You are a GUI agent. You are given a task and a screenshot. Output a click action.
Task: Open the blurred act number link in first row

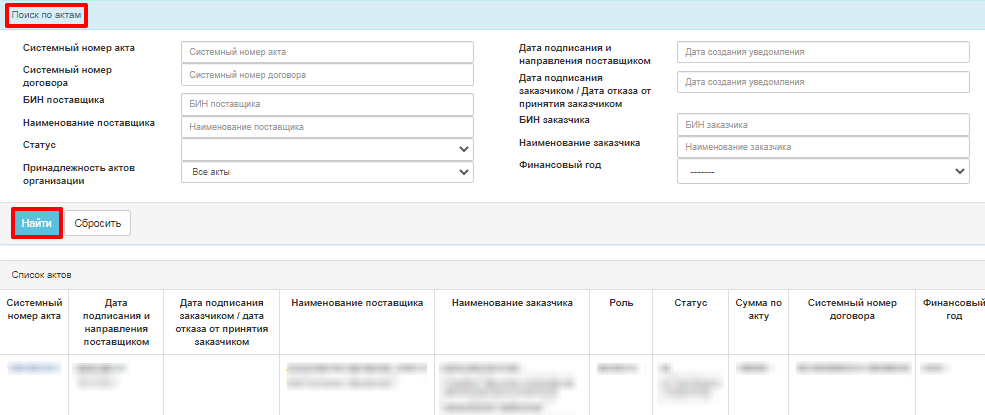34,368
